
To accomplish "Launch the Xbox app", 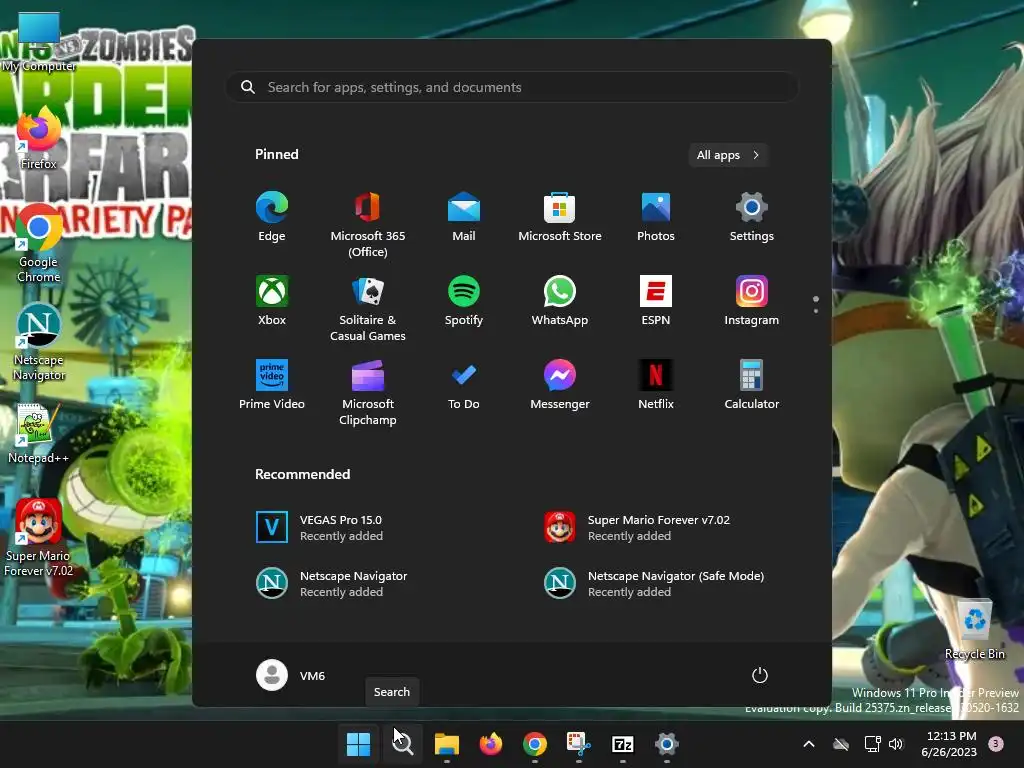I will coord(272,301).
